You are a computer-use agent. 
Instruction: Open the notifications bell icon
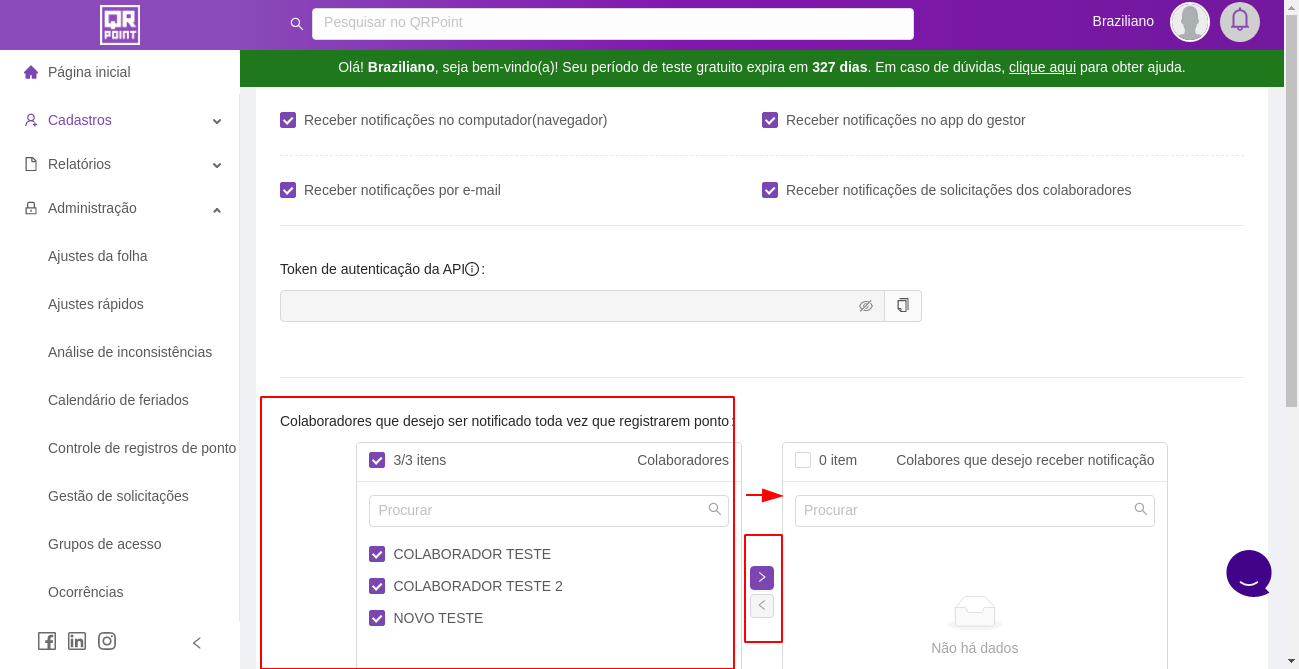tap(1240, 21)
